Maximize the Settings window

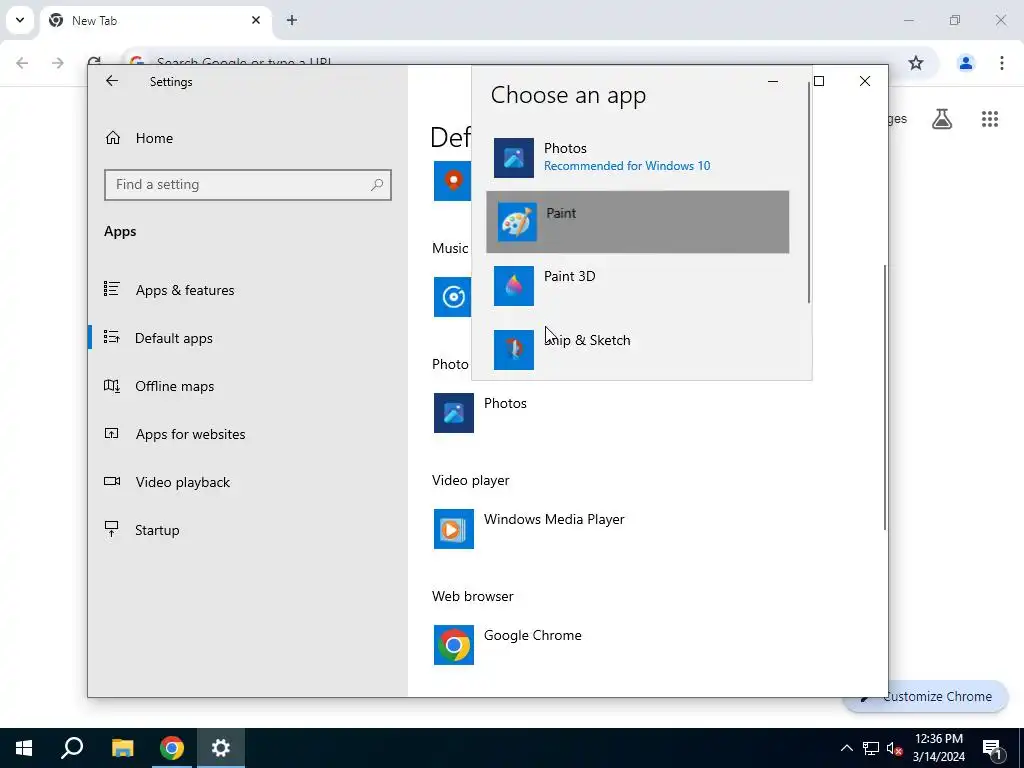[x=819, y=81]
